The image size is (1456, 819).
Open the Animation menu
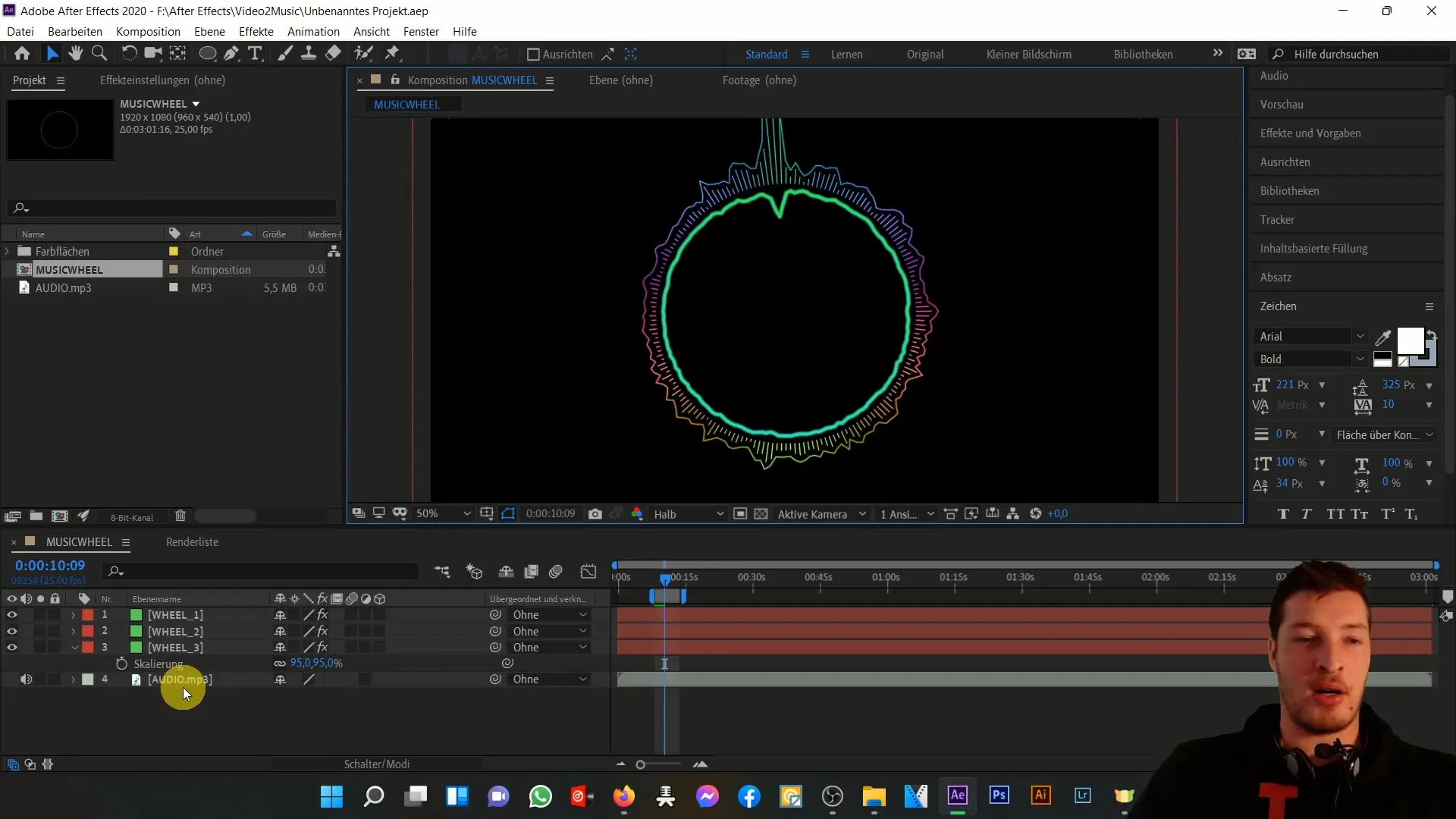tap(313, 32)
